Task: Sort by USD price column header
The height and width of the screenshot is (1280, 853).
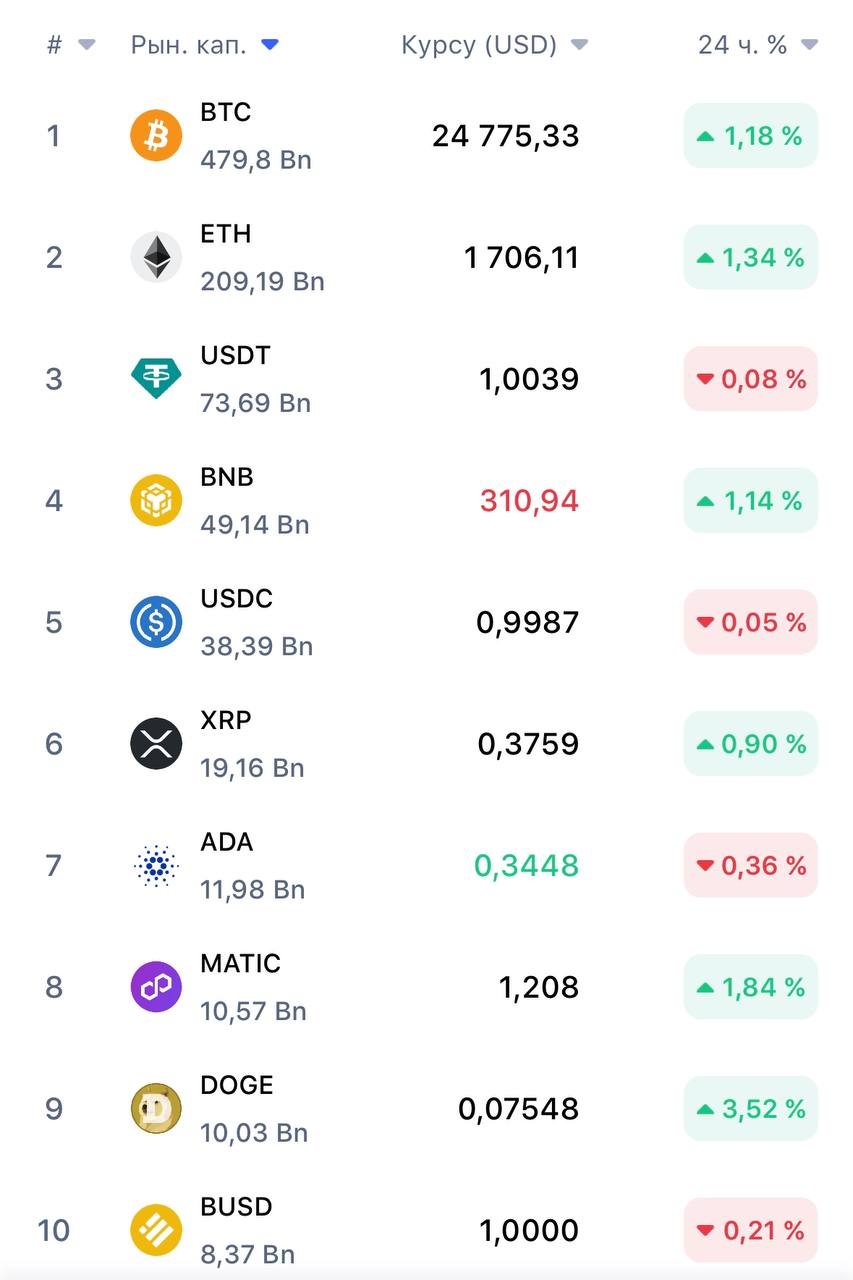Action: (479, 45)
